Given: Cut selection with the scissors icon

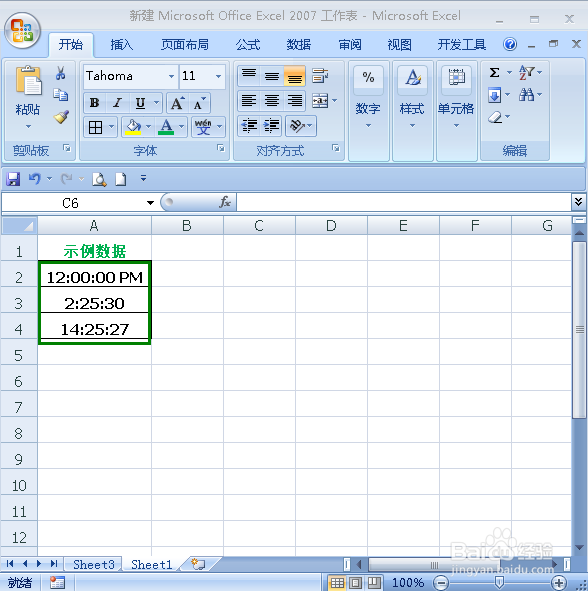Looking at the screenshot, I should [61, 73].
